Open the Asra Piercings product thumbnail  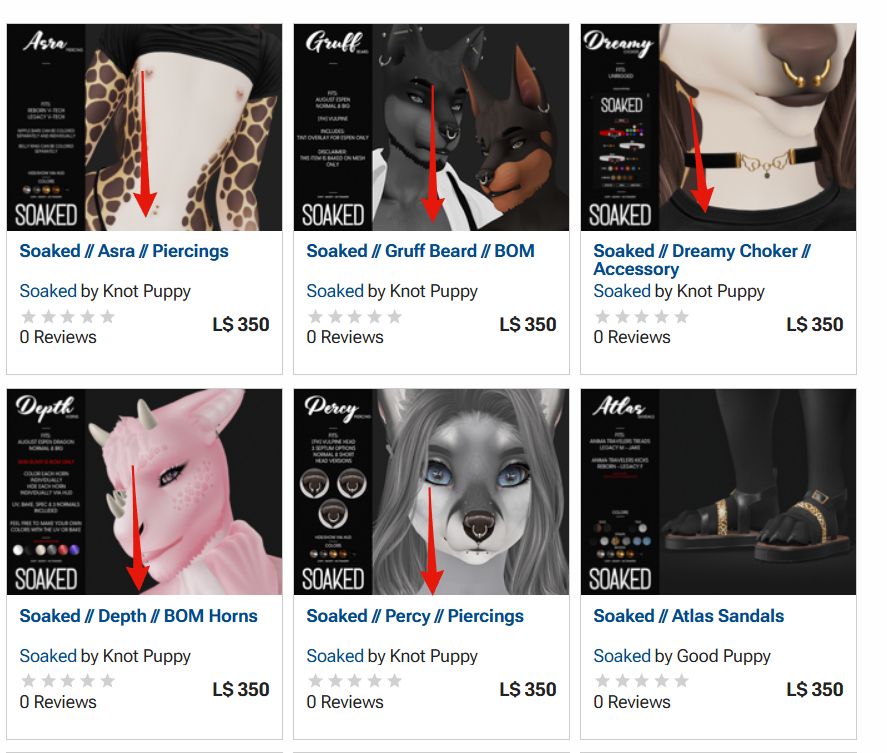[144, 127]
